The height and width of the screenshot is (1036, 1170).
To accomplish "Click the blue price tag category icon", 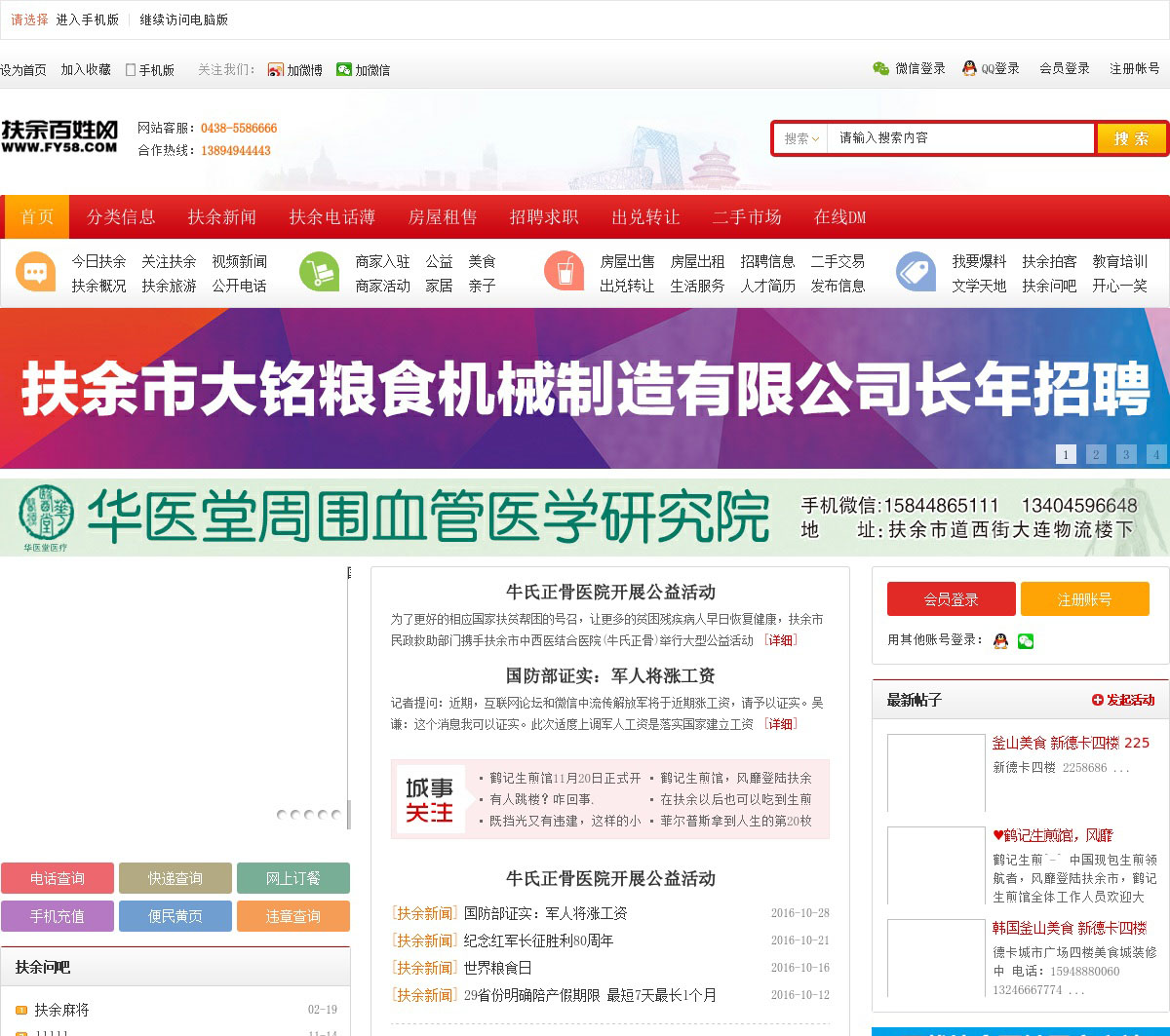I will [x=916, y=272].
